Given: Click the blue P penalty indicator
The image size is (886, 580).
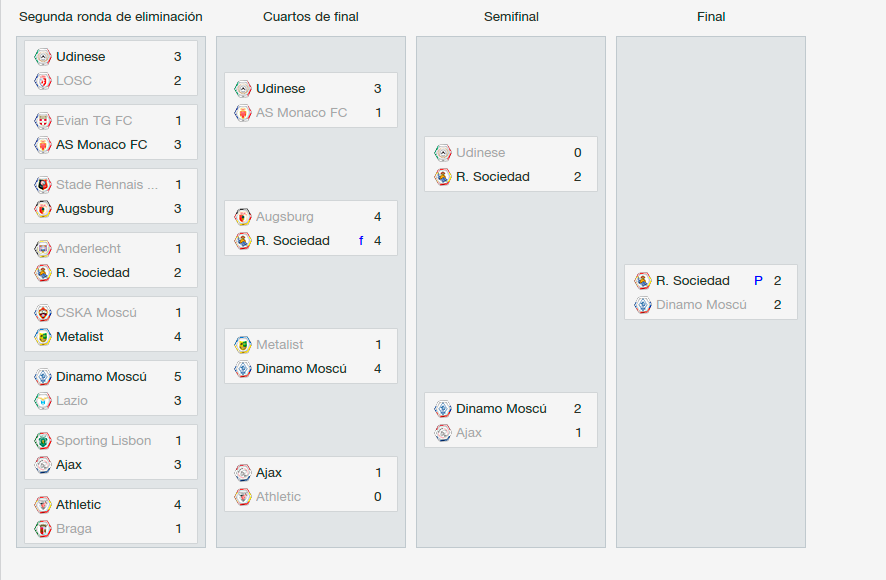Looking at the screenshot, I should coord(758,281).
